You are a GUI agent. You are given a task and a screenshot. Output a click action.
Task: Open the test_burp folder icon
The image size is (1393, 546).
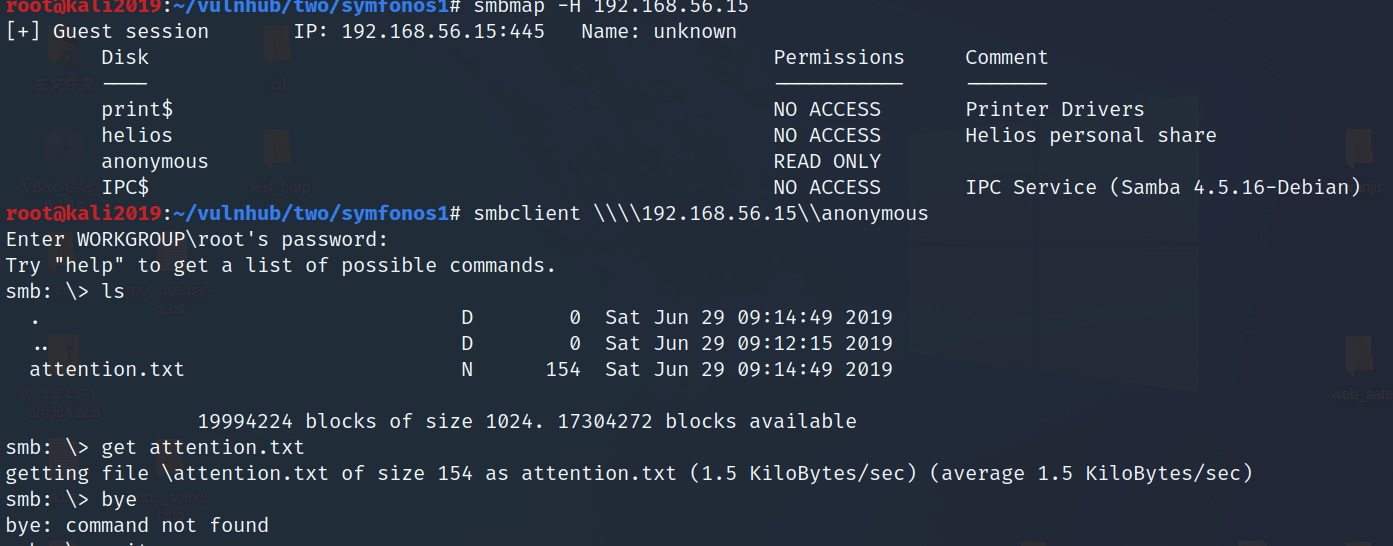point(278,160)
